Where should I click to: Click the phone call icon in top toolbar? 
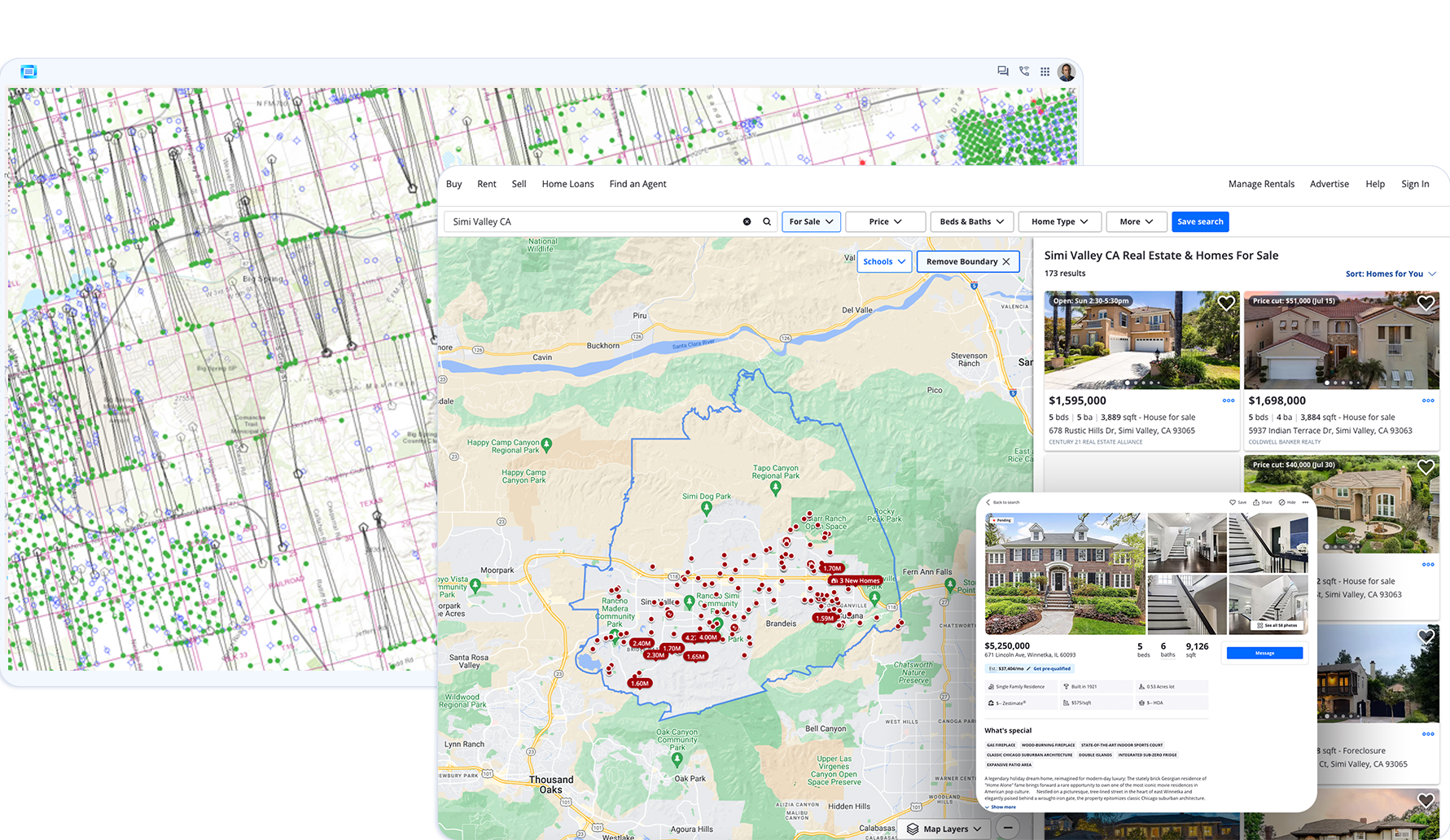(1023, 72)
